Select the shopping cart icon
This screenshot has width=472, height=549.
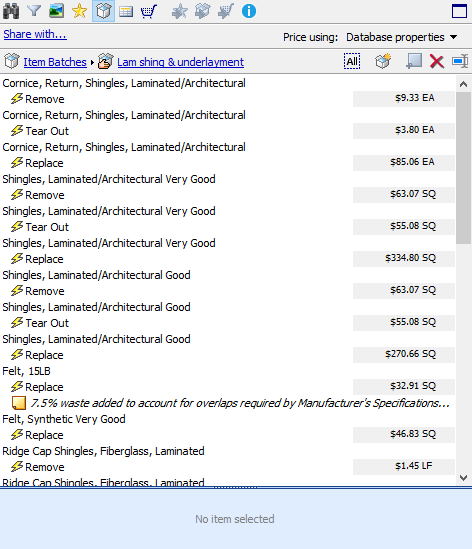point(149,11)
